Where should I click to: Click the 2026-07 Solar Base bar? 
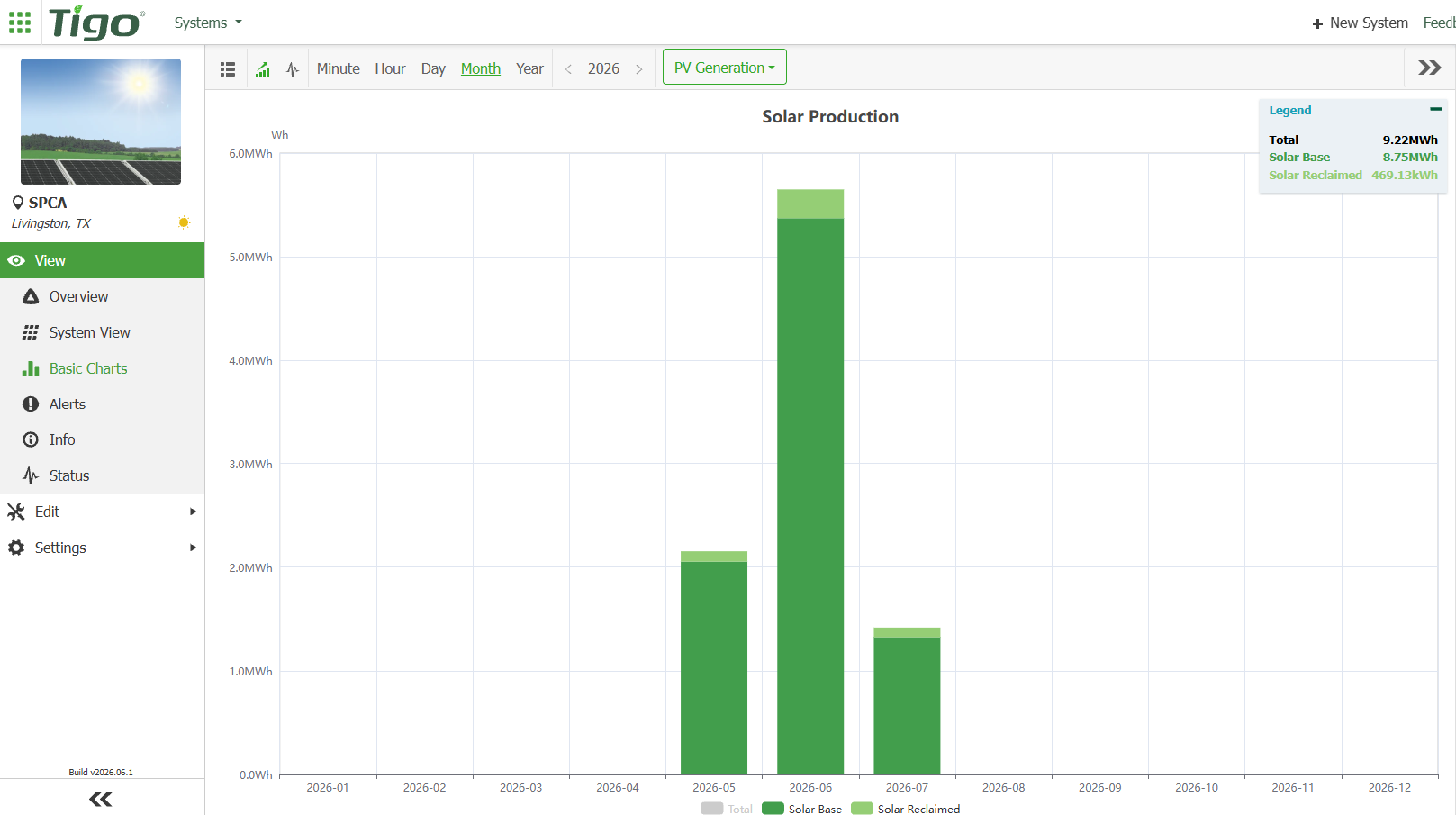pyautogui.click(x=907, y=705)
